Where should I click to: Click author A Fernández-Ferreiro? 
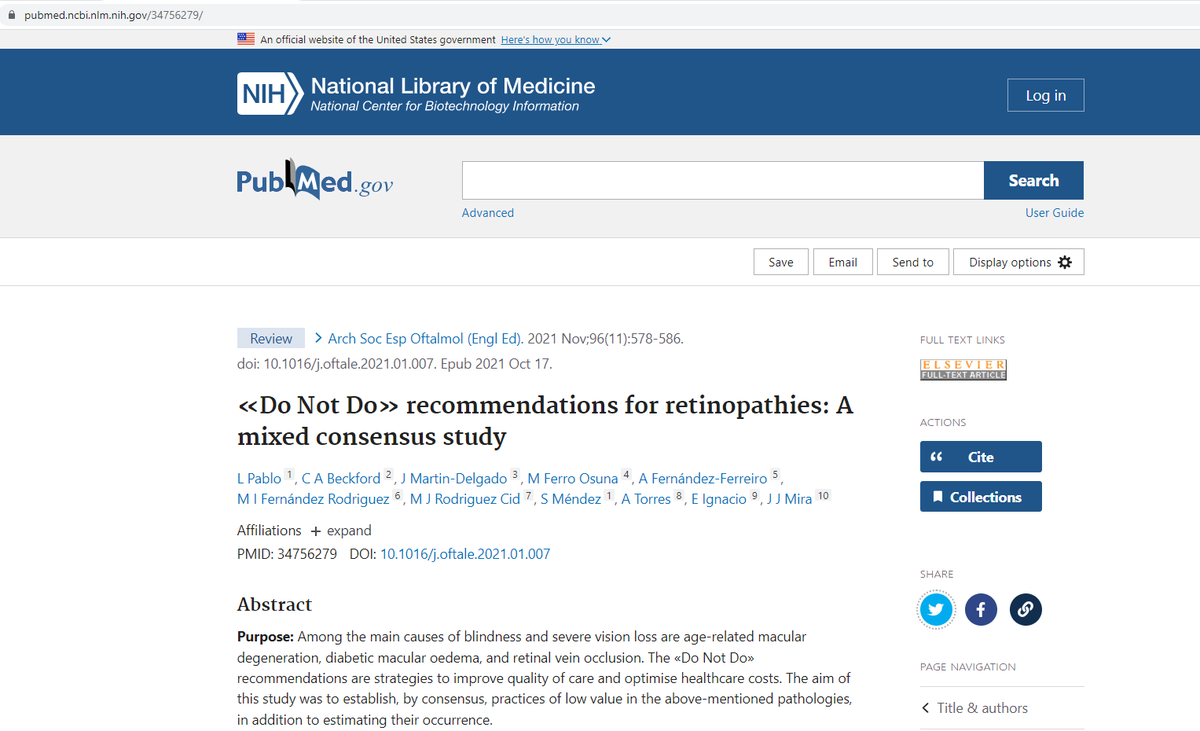pos(703,479)
